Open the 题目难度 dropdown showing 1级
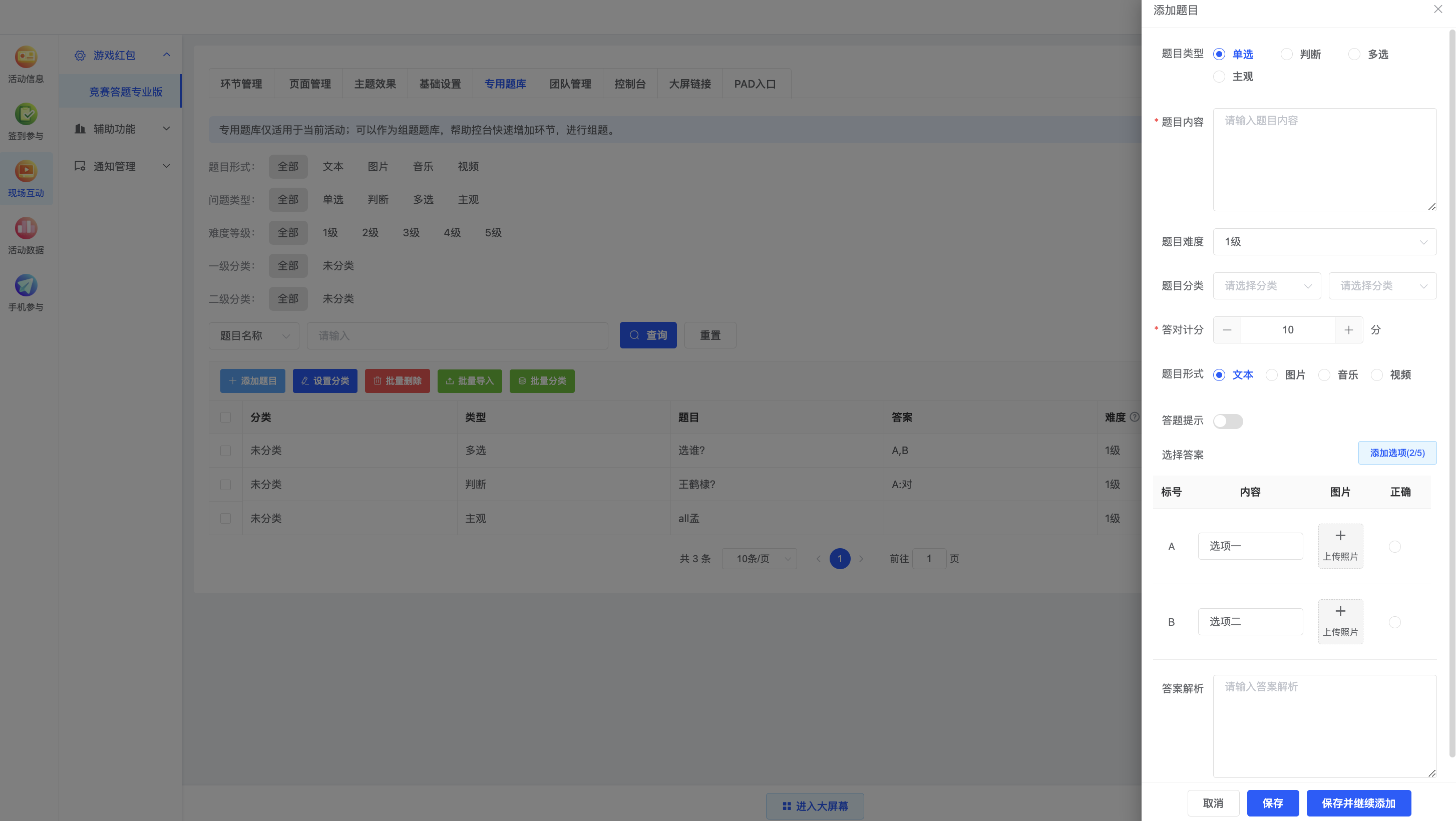 coord(1324,242)
